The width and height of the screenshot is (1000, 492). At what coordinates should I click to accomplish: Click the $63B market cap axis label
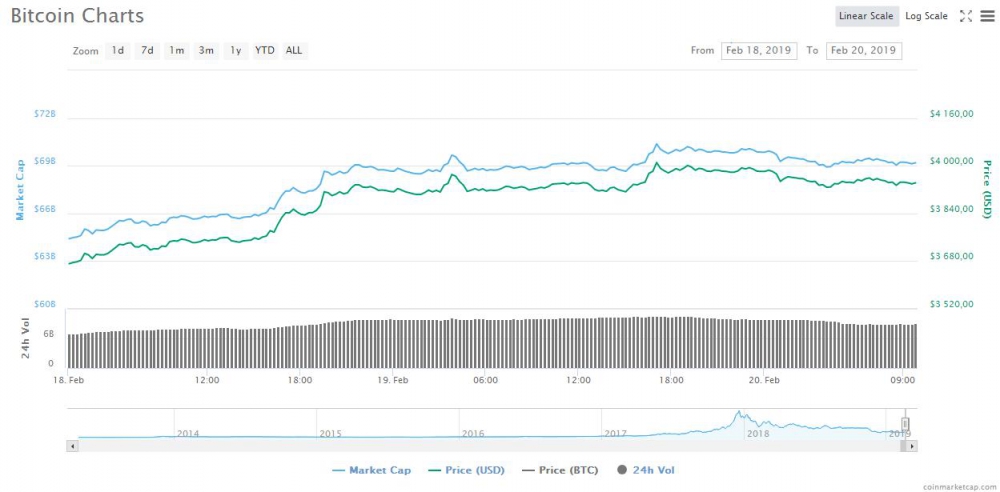45,257
